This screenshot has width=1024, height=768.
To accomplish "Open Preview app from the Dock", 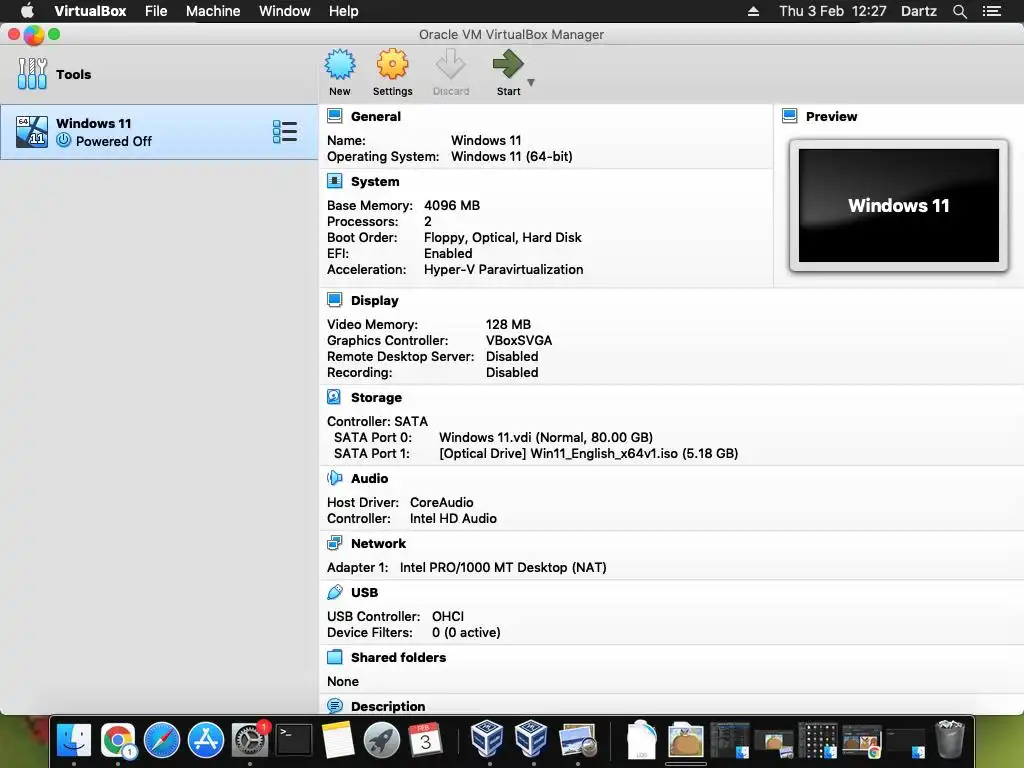I will pos(577,740).
